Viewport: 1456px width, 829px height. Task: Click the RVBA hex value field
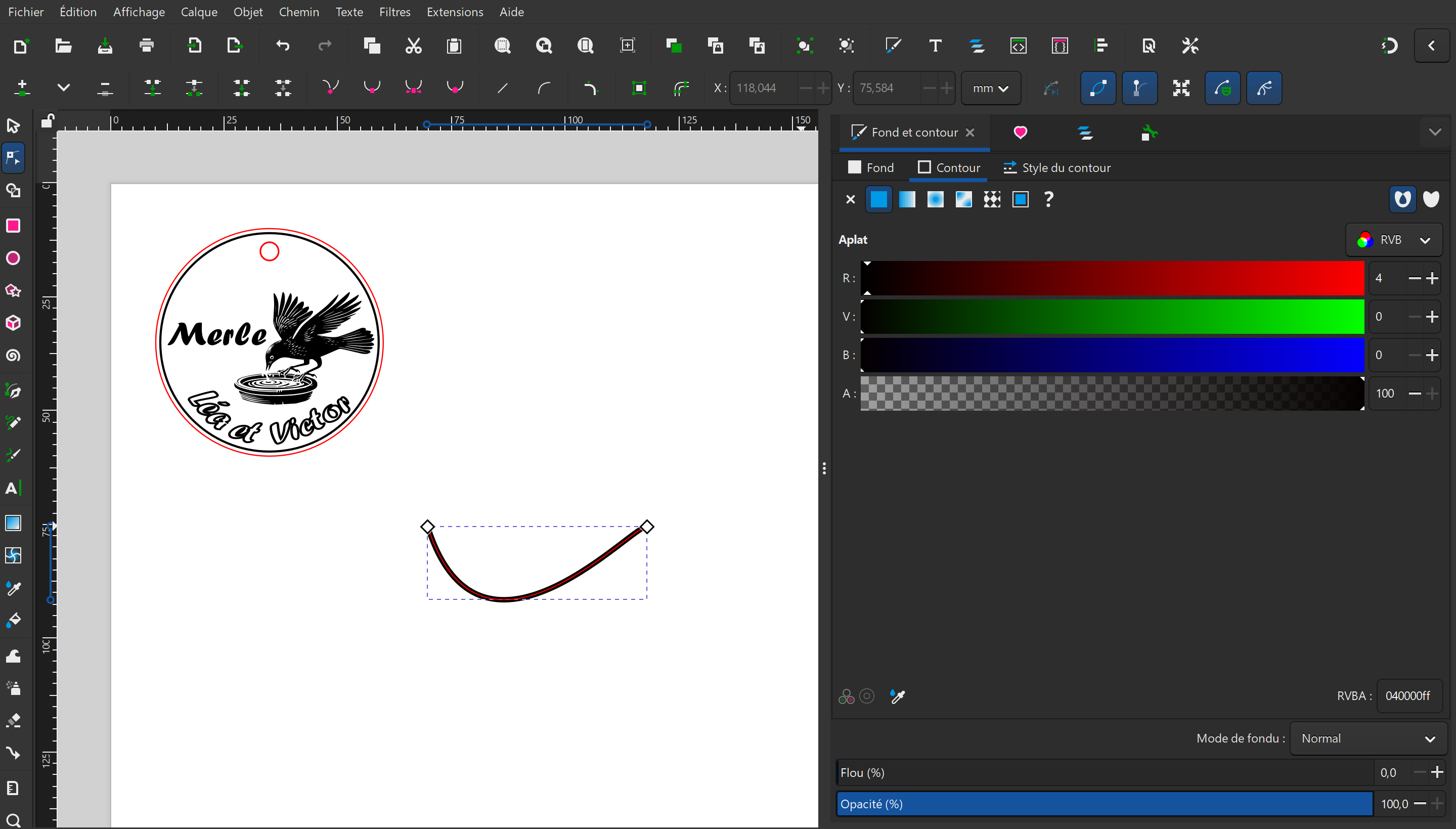tap(1408, 696)
